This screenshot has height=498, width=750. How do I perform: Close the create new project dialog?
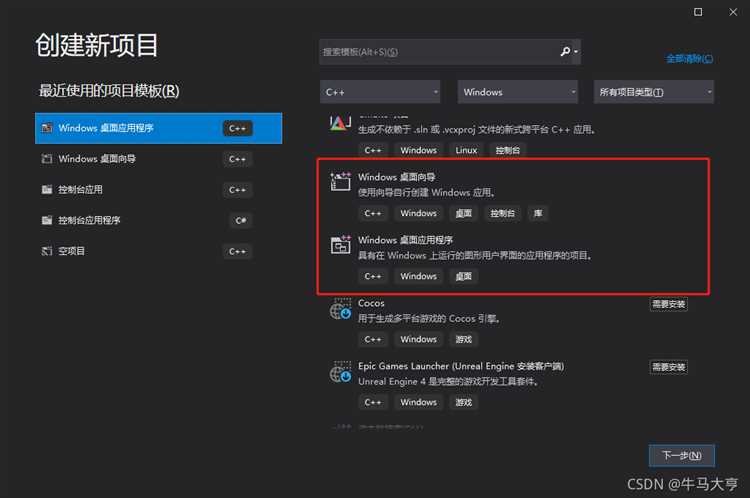point(733,11)
